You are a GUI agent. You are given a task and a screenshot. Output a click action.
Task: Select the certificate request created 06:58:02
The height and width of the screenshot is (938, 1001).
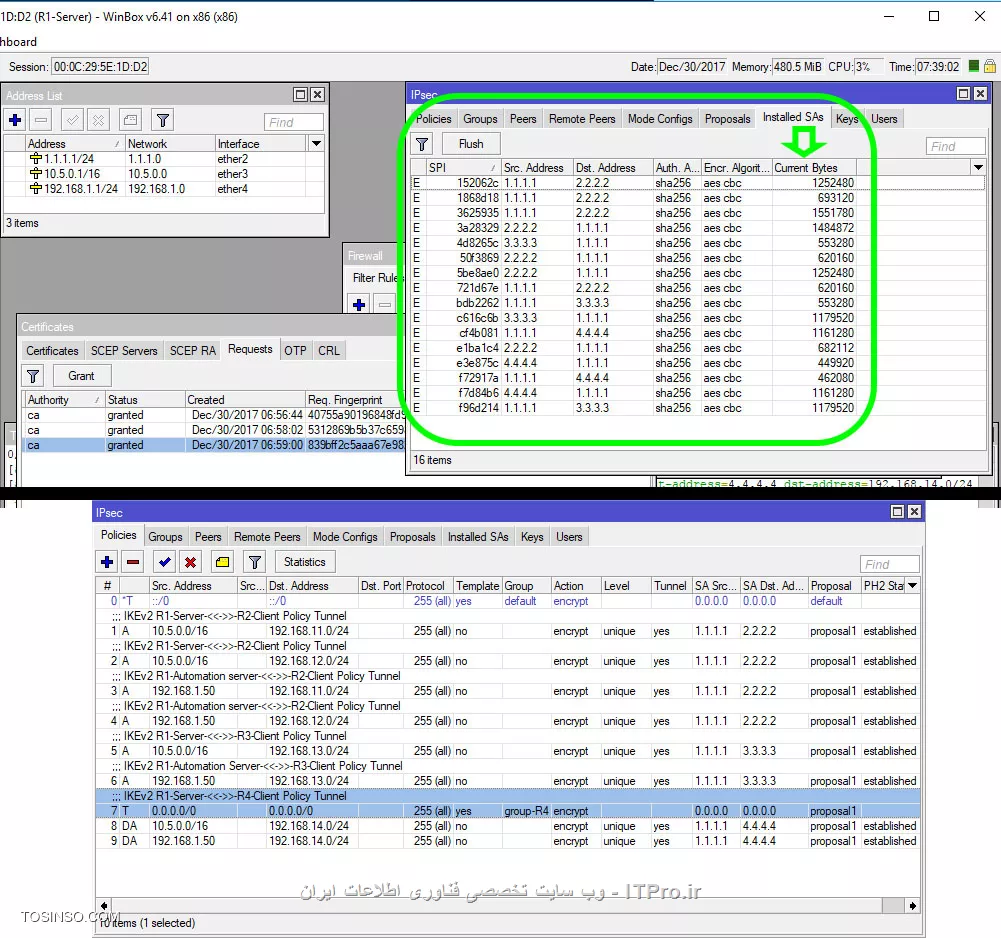coord(214,430)
